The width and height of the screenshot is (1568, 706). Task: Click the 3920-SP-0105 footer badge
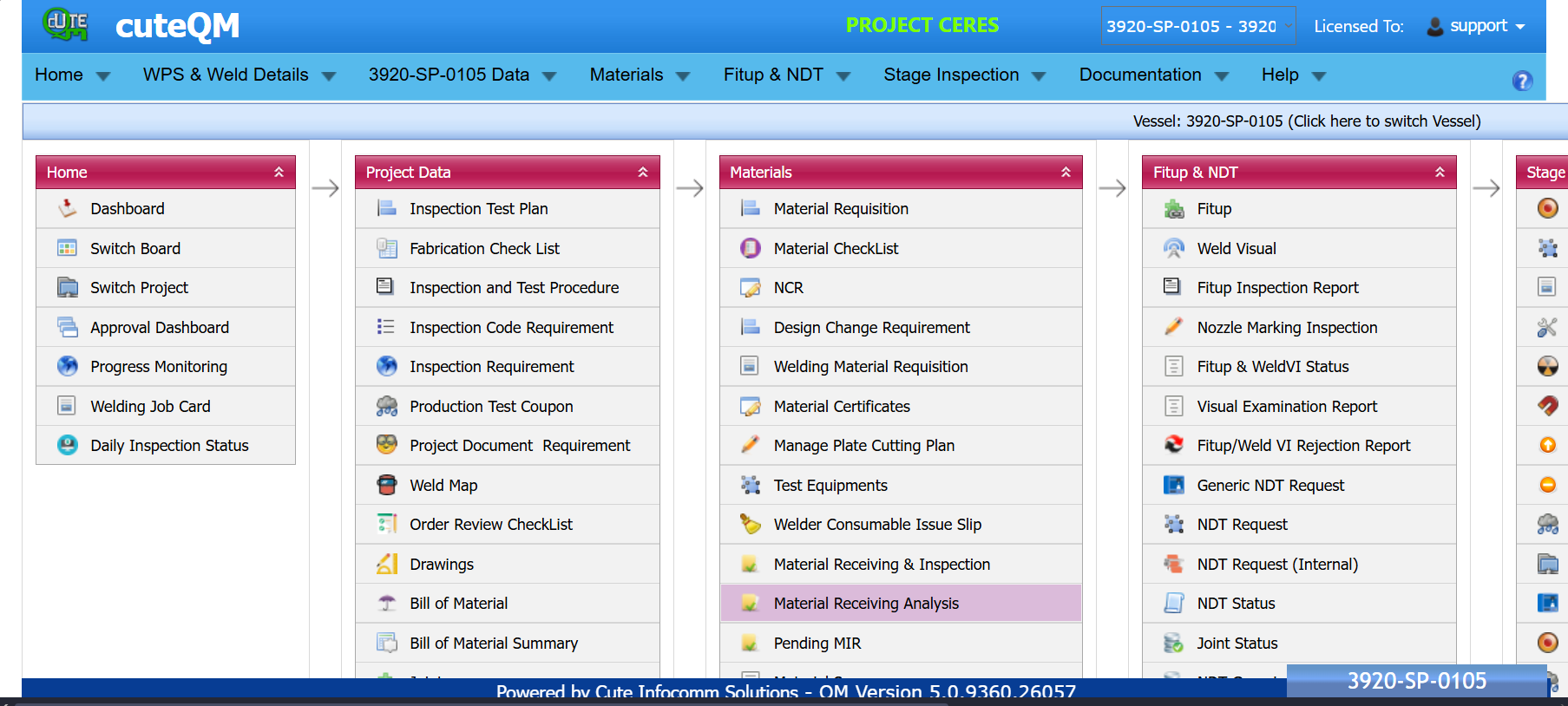[x=1416, y=681]
